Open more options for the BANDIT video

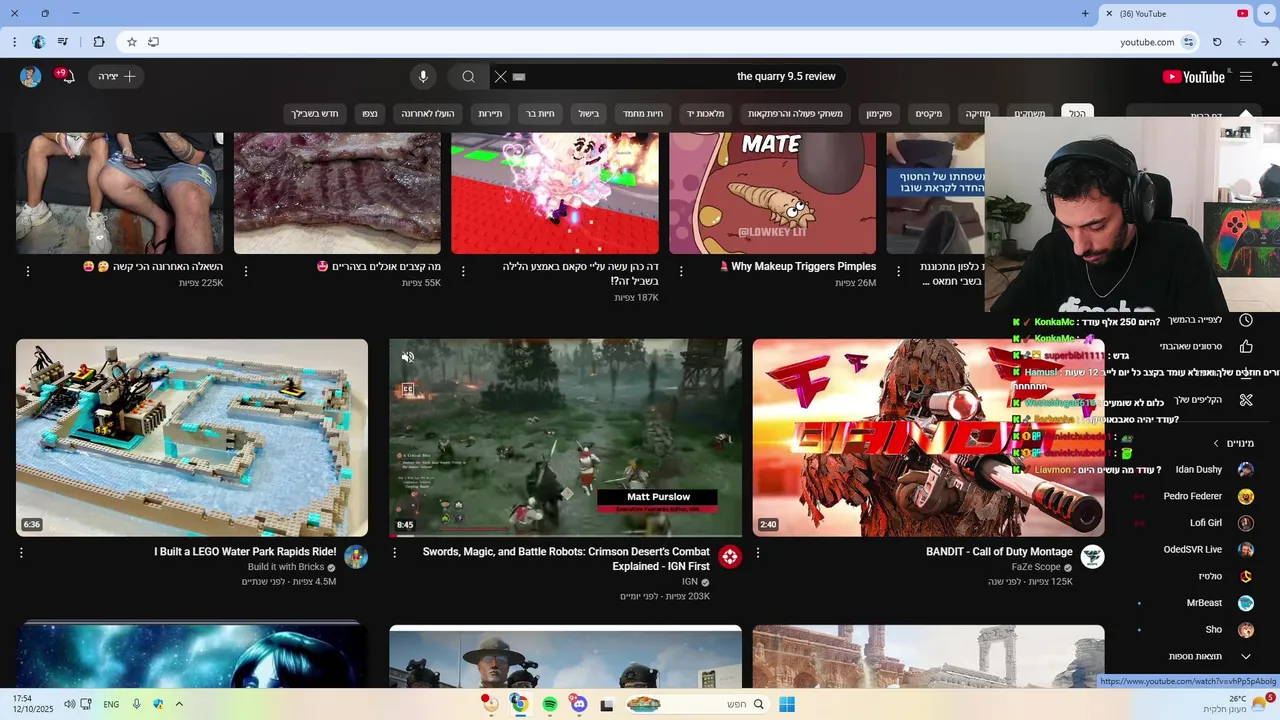[757, 552]
